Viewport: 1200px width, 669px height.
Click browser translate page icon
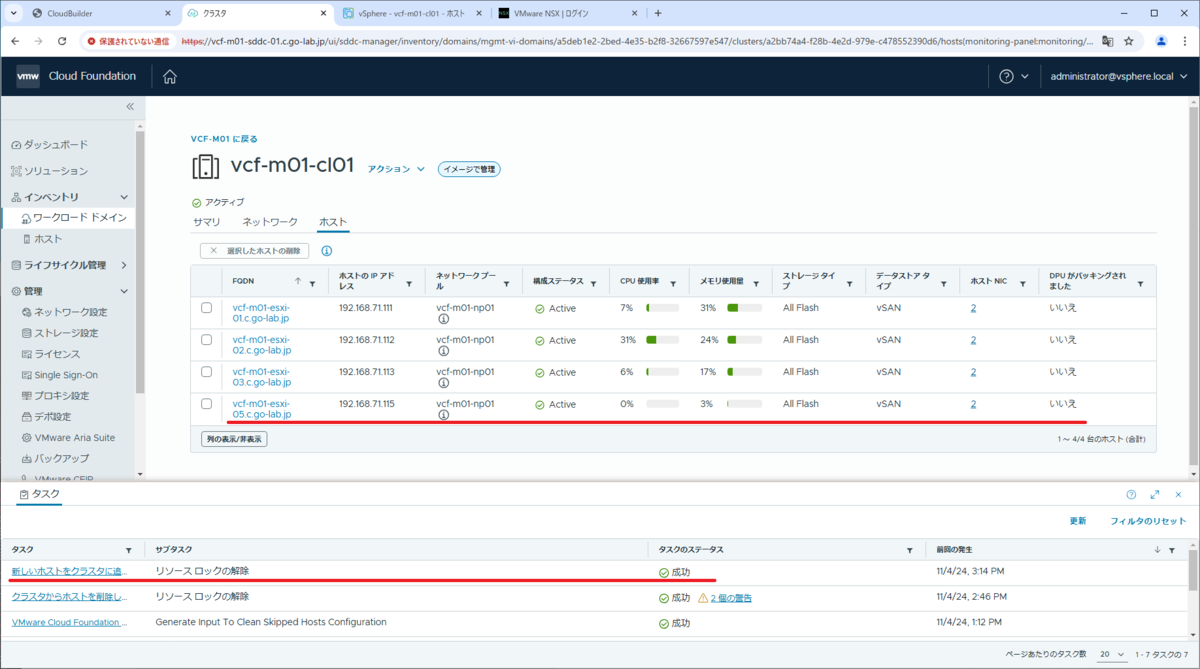1107,41
